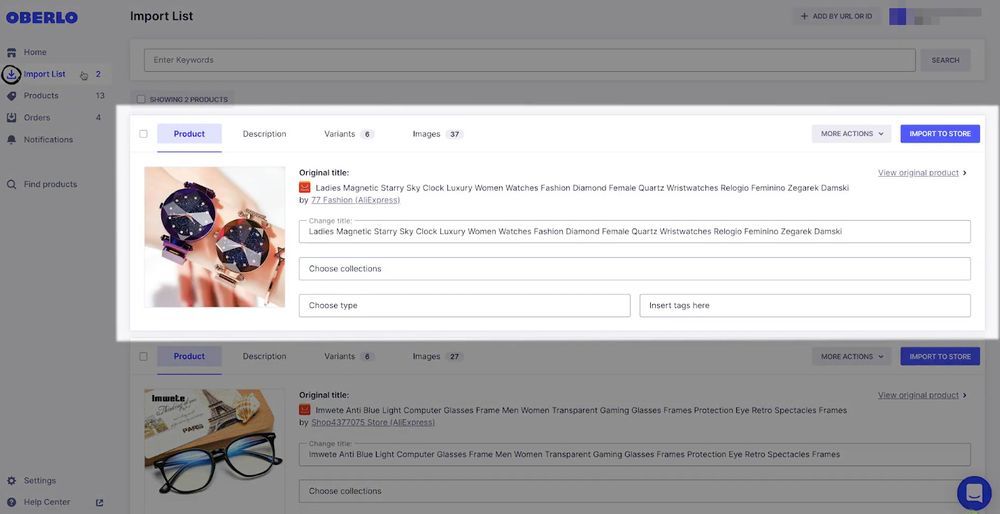The height and width of the screenshot is (514, 1000).
Task: Select the watch product checkbox
Action: pos(143,134)
